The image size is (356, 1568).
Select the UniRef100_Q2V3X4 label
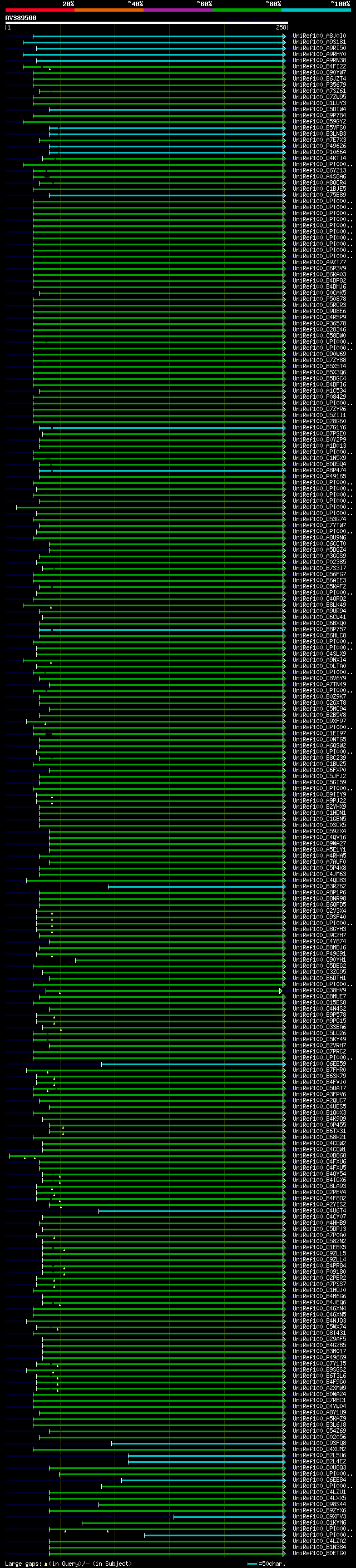click(319, 911)
